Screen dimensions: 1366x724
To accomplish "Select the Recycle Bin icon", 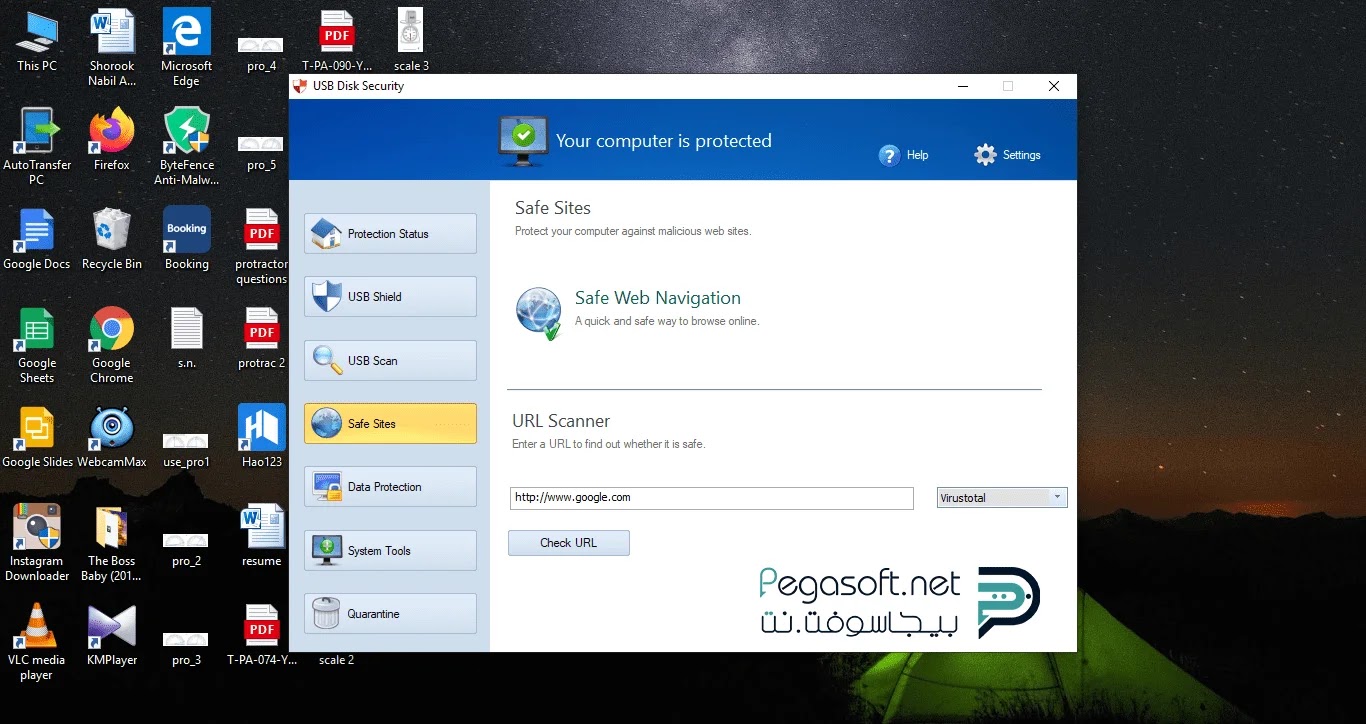I will coord(112,239).
